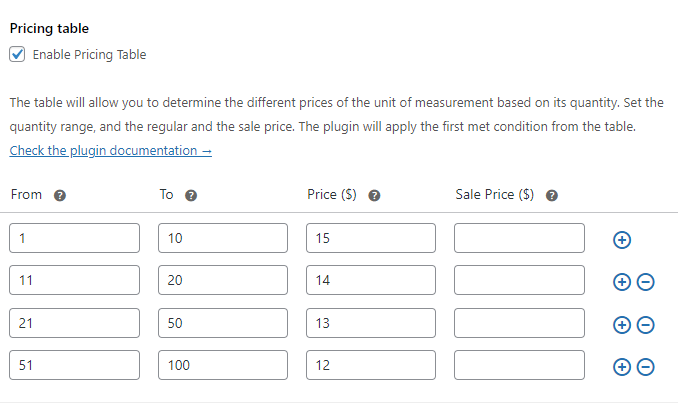Open the Check the plugin documentation link

(x=110, y=151)
